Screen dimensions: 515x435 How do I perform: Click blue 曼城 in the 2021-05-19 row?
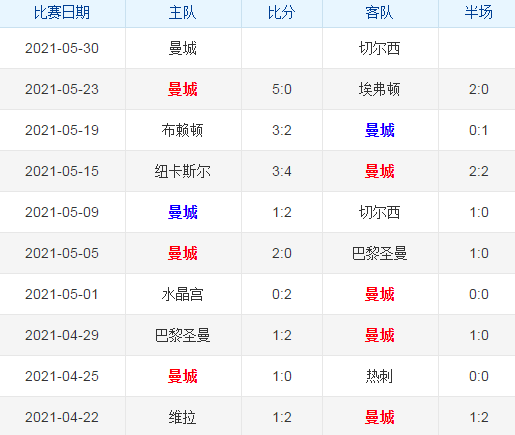click(x=379, y=130)
